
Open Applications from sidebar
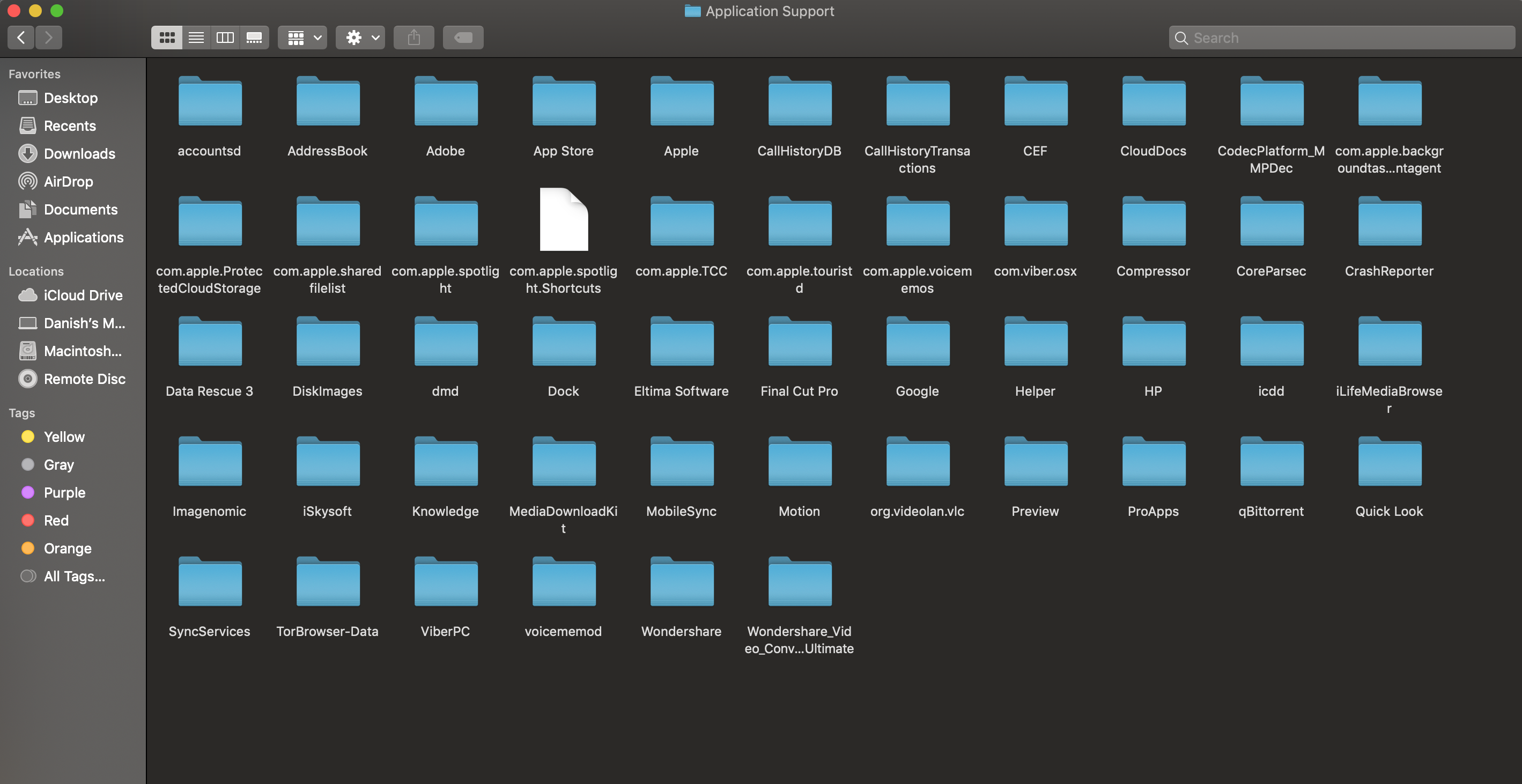(83, 238)
